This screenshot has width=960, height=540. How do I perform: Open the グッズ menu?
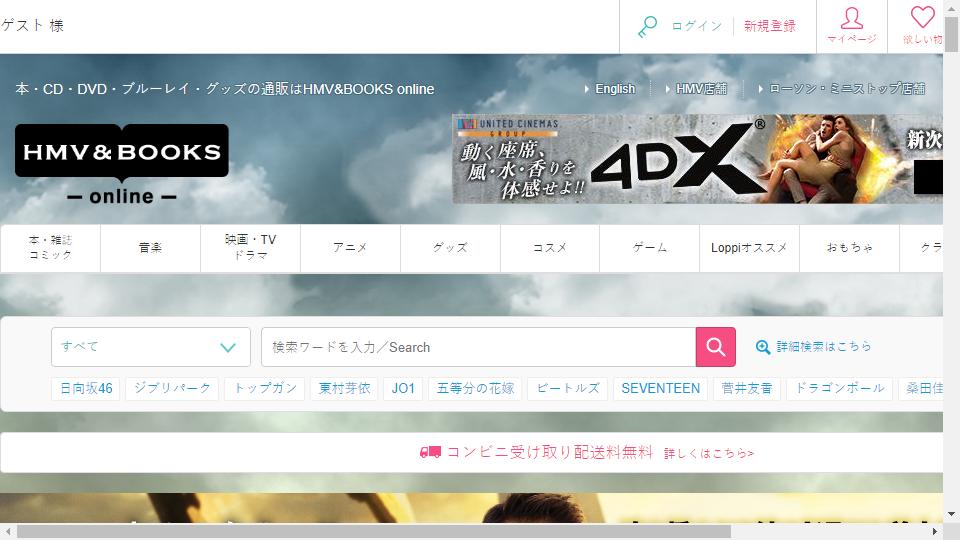tap(450, 247)
